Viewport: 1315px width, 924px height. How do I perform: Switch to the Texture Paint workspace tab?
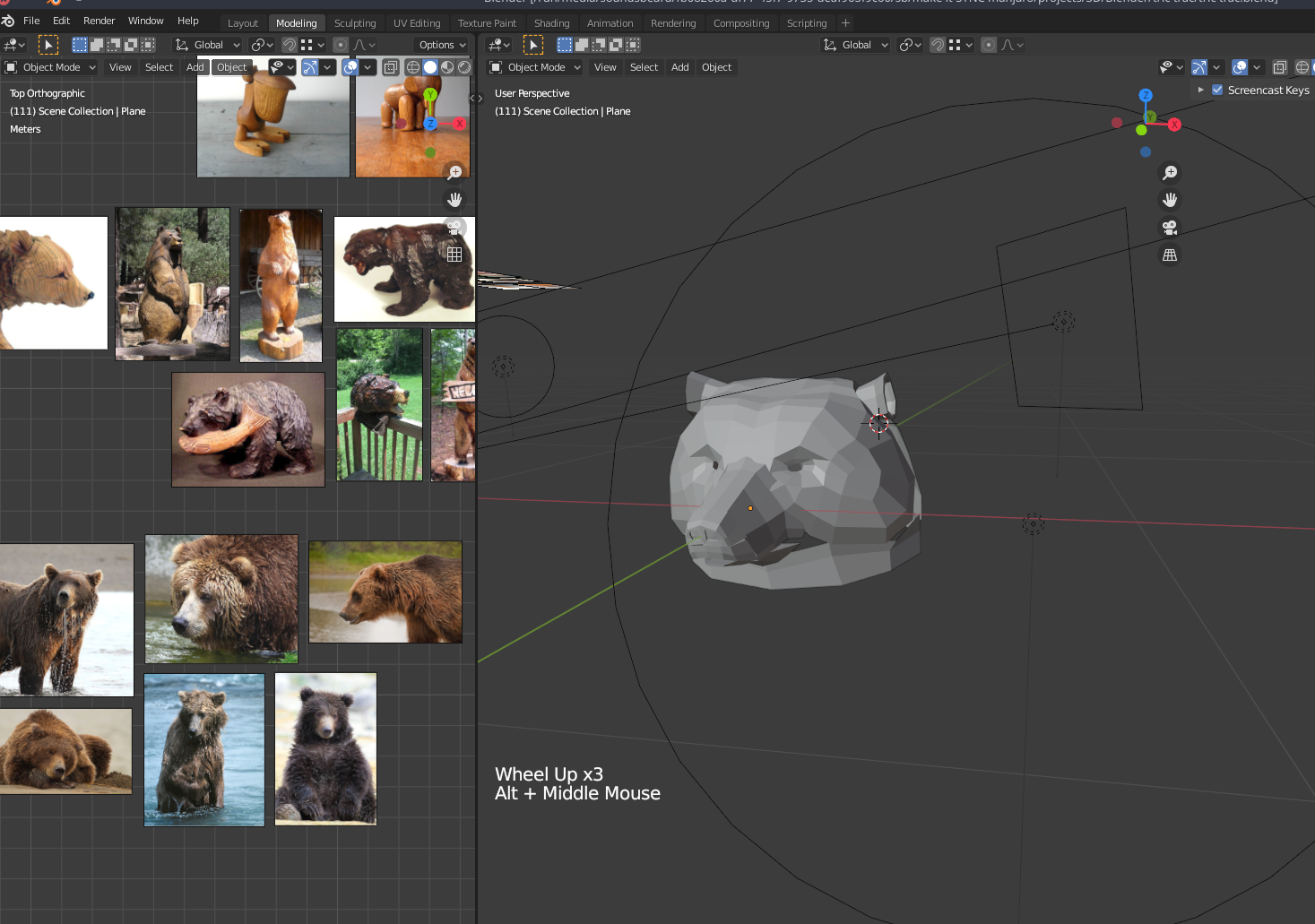click(x=487, y=23)
